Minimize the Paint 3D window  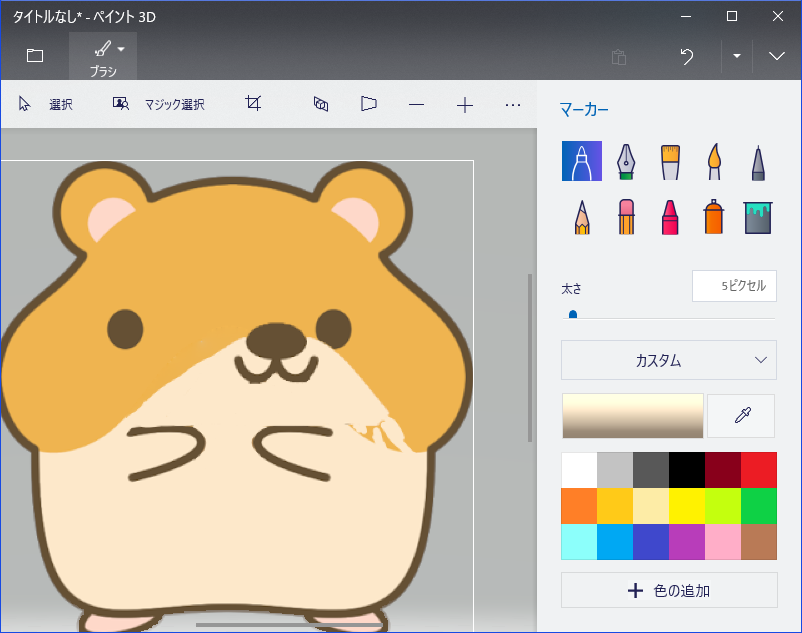click(x=686, y=16)
